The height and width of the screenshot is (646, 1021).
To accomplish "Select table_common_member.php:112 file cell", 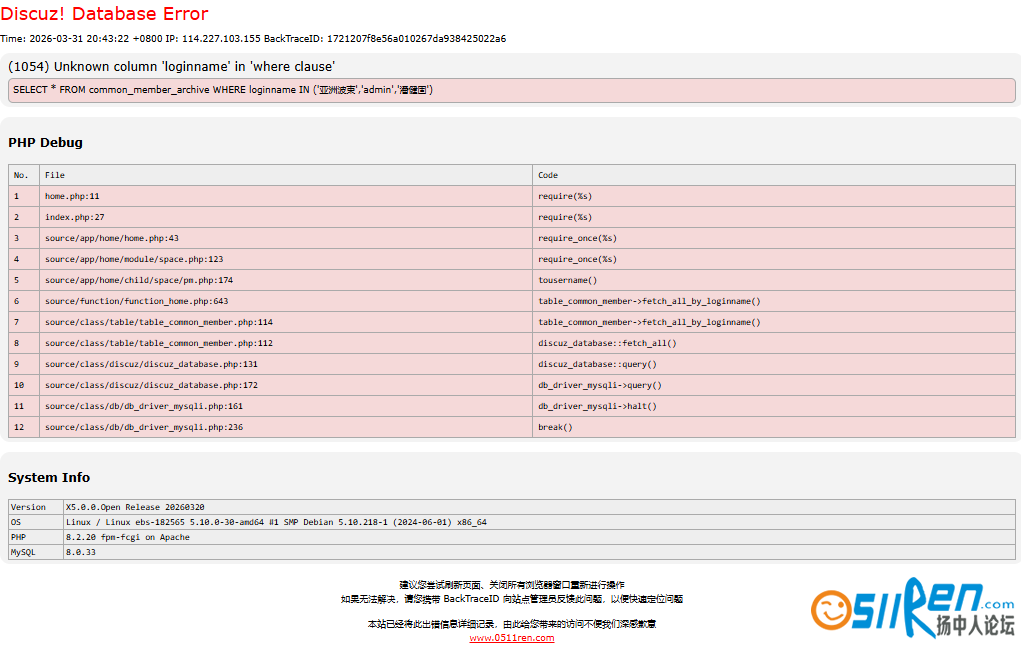I will (x=286, y=343).
